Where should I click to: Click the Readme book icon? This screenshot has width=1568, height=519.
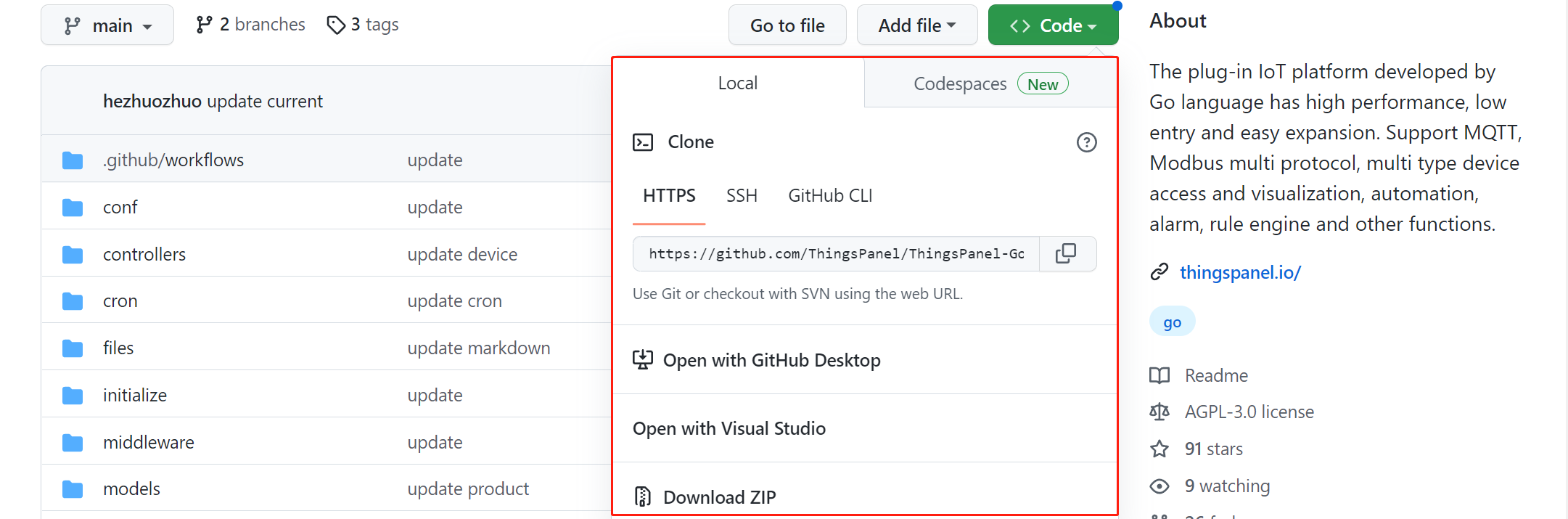click(1159, 376)
